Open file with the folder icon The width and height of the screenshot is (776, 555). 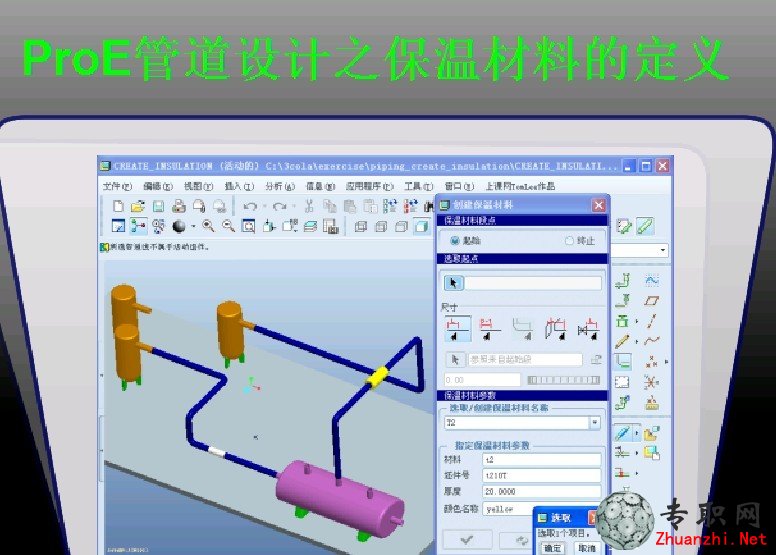coord(138,206)
